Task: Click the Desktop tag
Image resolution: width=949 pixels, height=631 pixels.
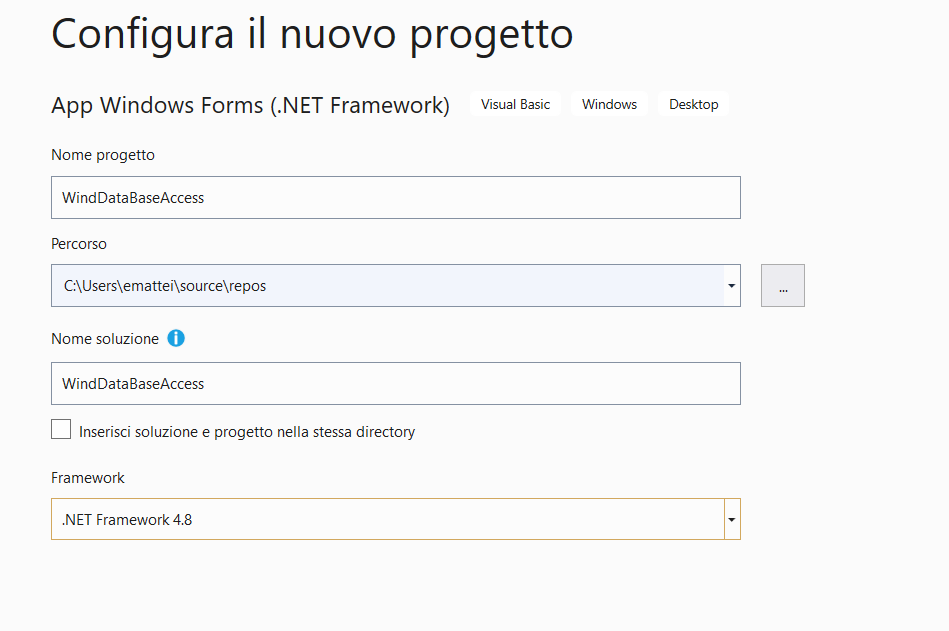Action: tap(694, 104)
